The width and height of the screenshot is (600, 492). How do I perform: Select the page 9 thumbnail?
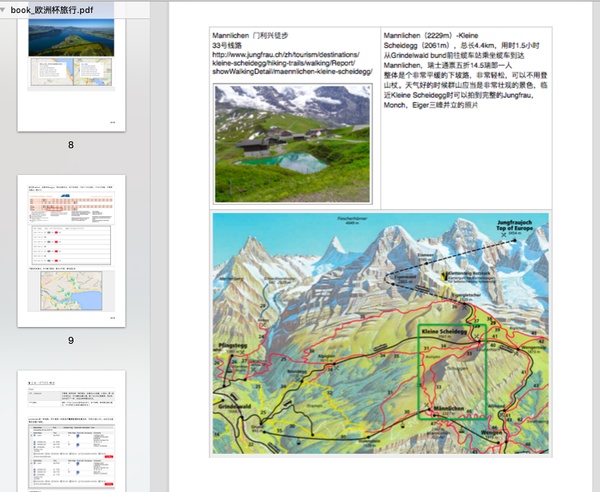coord(71,251)
